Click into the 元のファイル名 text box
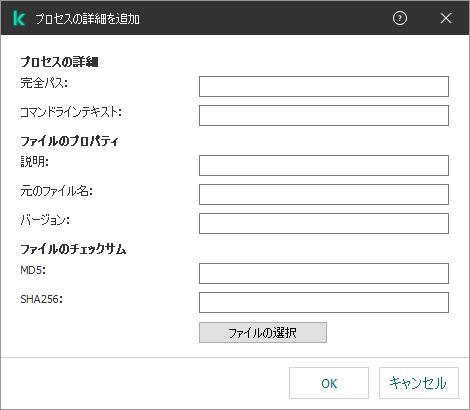Screen dimensions: 470x410 (324, 194)
